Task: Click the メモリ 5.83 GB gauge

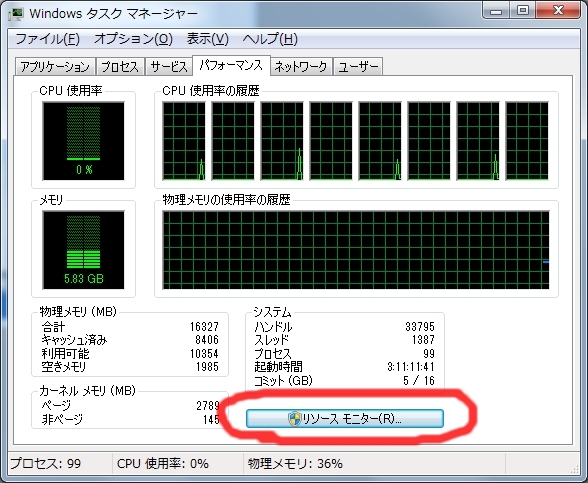Action: [83, 250]
